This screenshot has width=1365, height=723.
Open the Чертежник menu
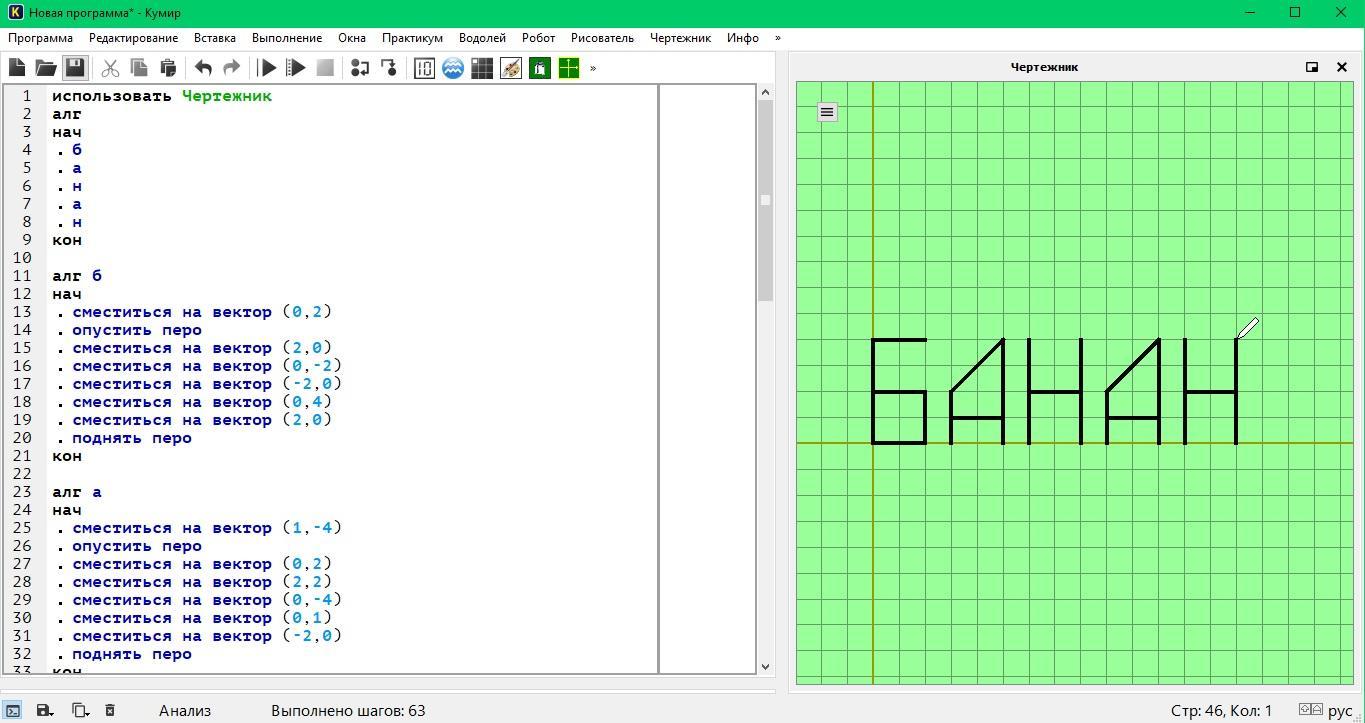(x=680, y=38)
